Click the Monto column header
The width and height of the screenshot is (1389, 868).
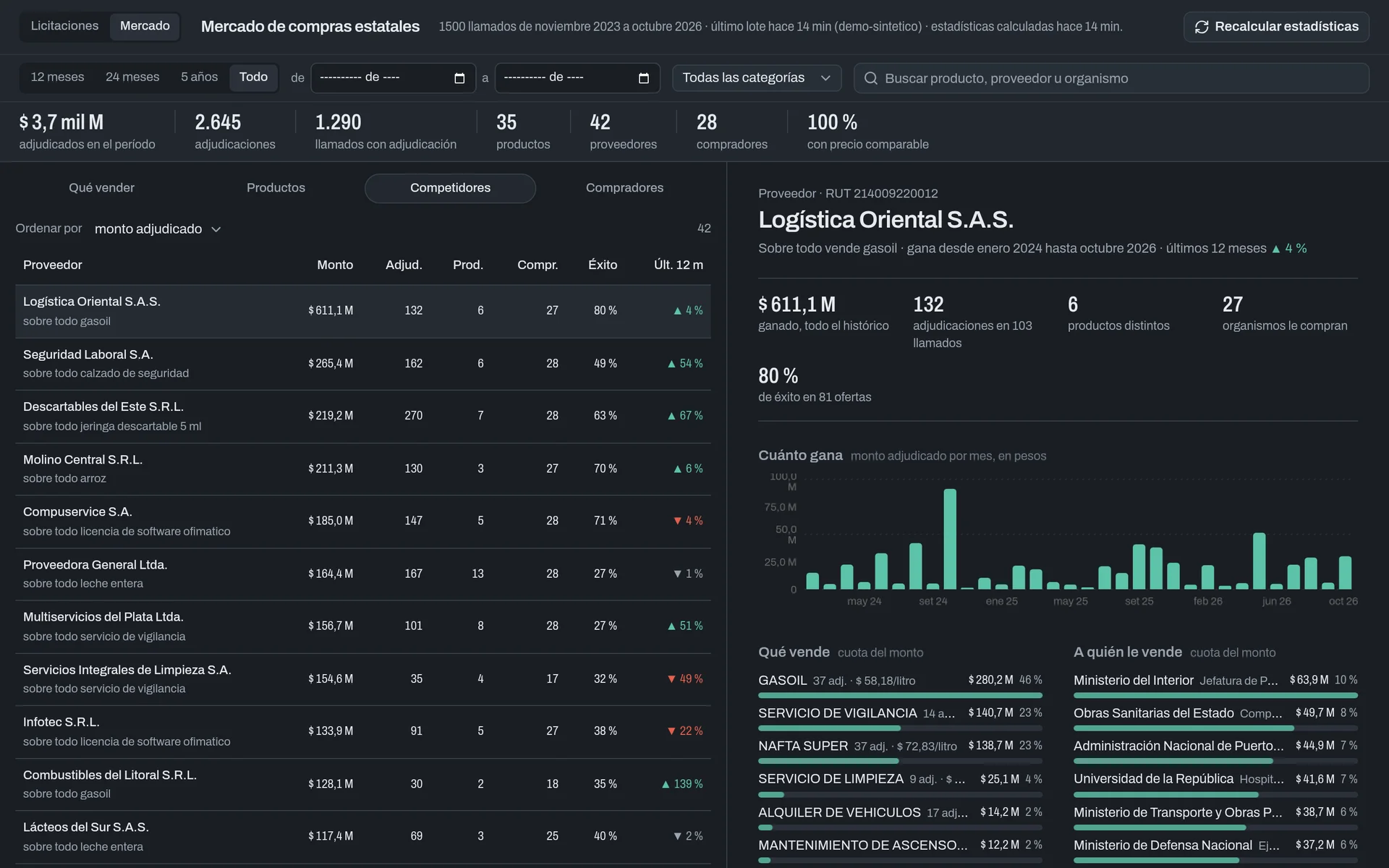[x=335, y=265]
